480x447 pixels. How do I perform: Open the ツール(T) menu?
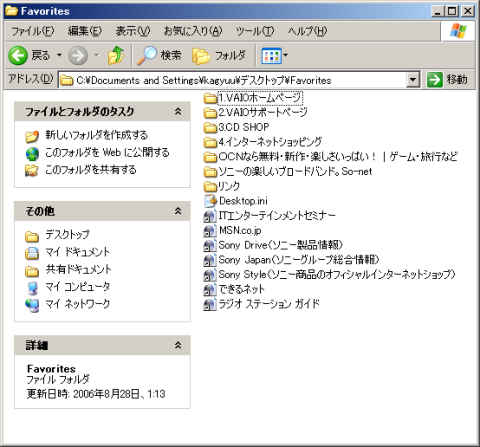(x=255, y=31)
